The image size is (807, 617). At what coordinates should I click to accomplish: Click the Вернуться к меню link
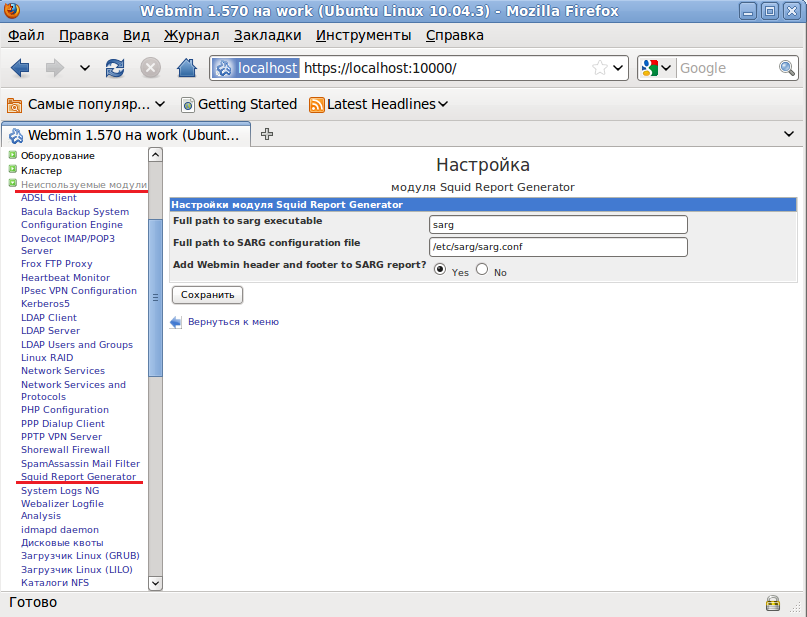click(233, 322)
